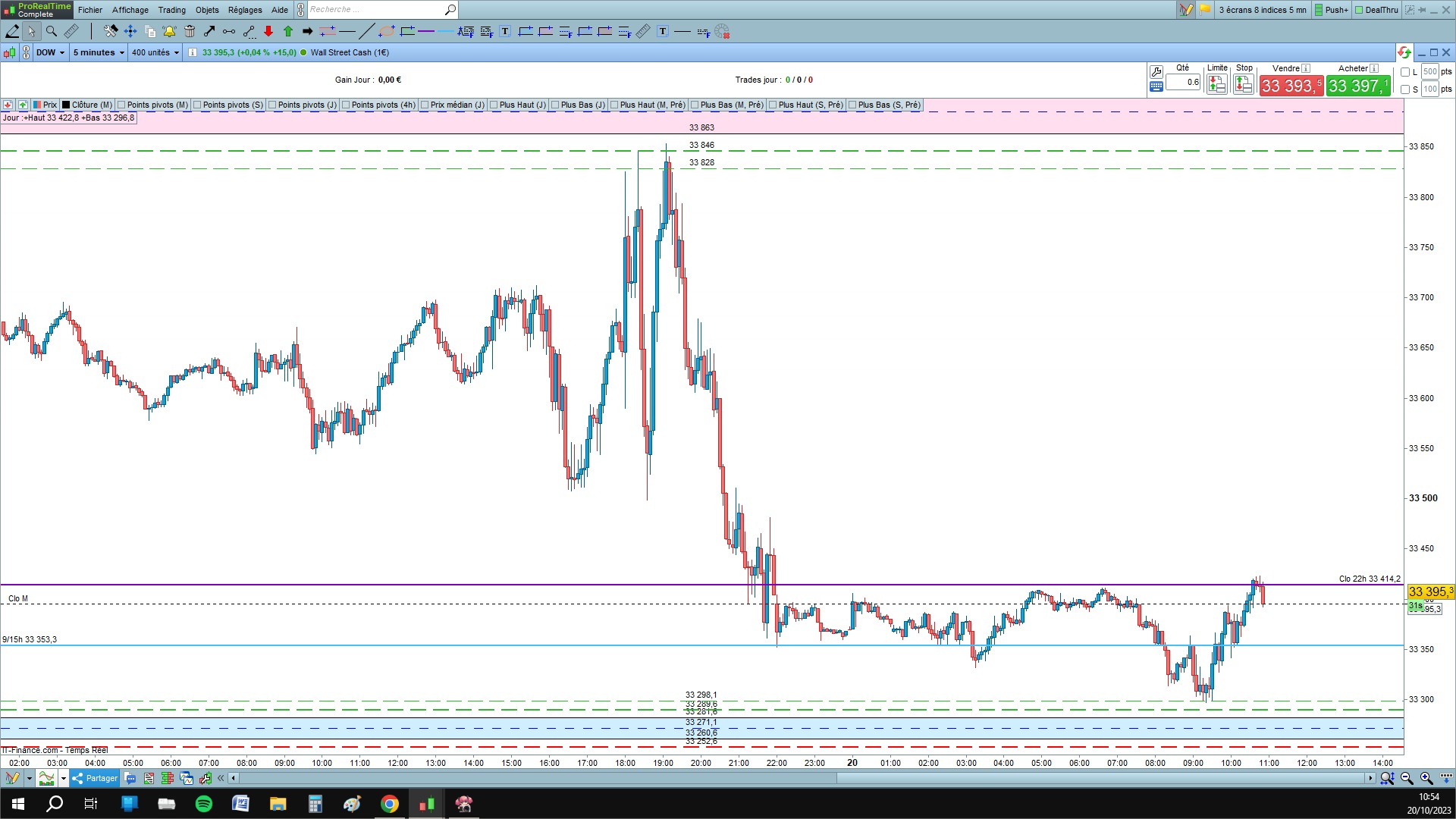Toggle the Points pivots (J) checkbox

(272, 105)
